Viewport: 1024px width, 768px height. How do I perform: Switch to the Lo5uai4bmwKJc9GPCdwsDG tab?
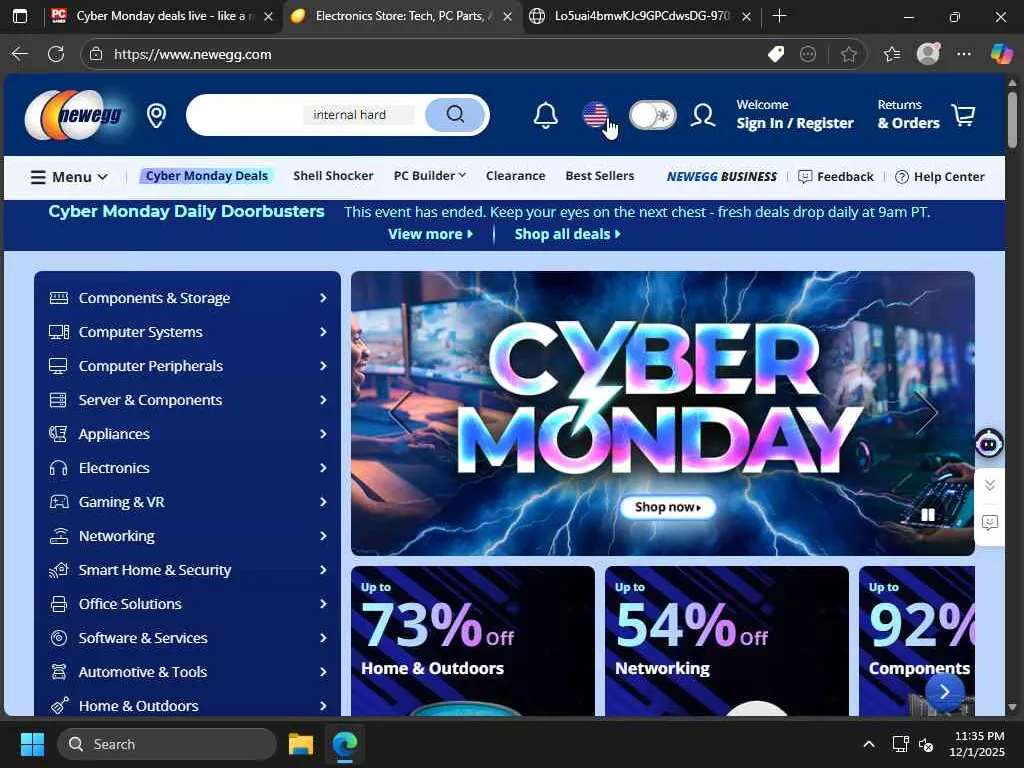pos(640,16)
